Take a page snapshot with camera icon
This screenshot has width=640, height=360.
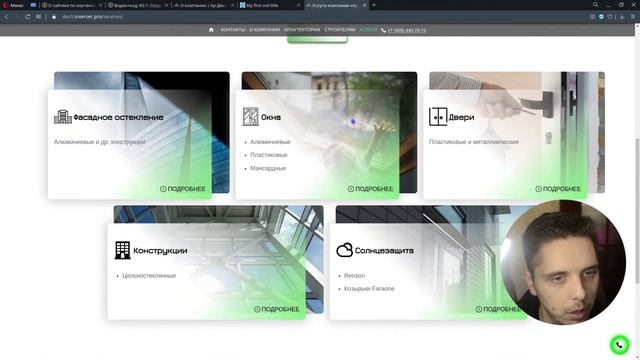[x=592, y=17]
